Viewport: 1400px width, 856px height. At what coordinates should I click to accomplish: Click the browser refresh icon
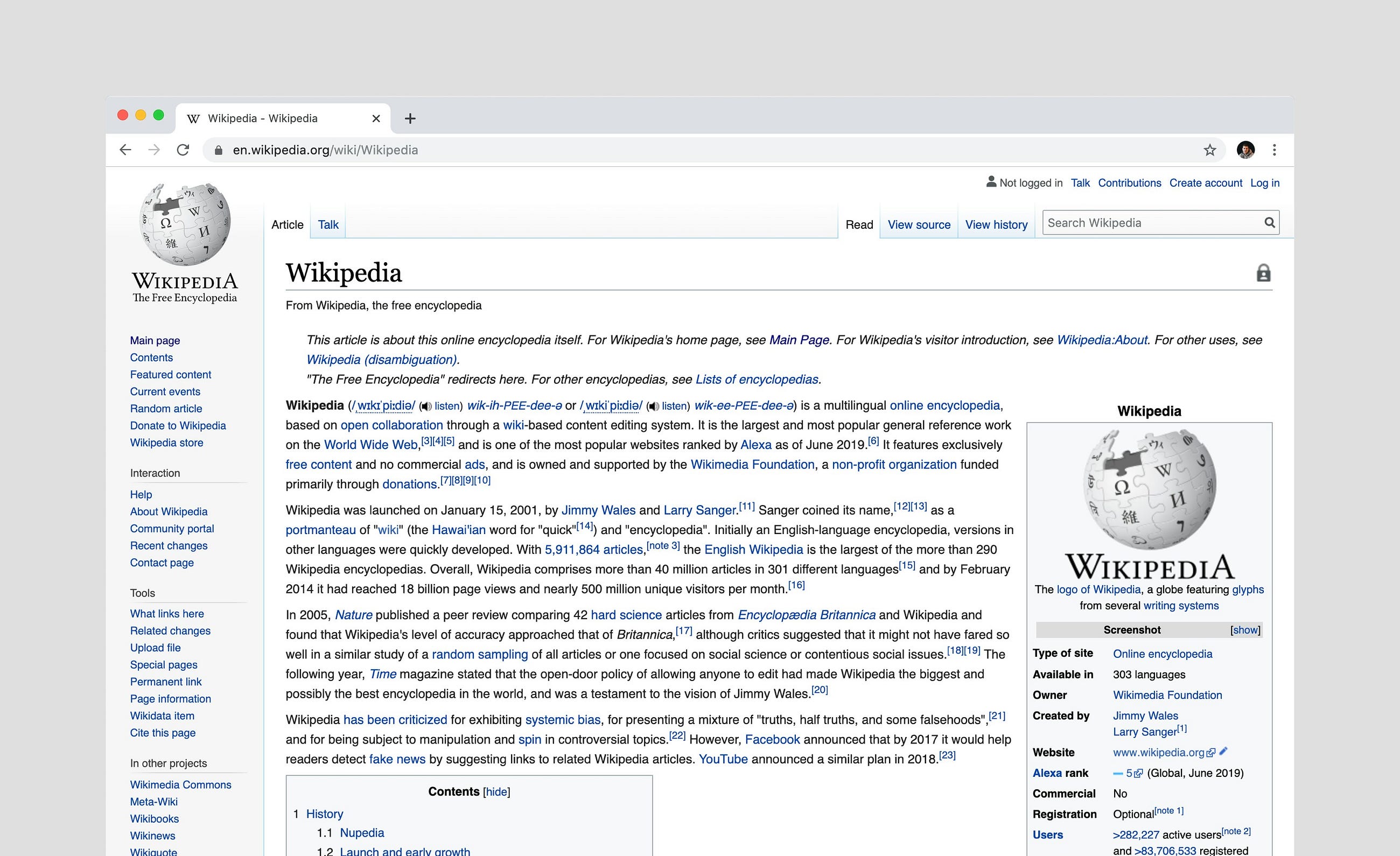pyautogui.click(x=183, y=150)
